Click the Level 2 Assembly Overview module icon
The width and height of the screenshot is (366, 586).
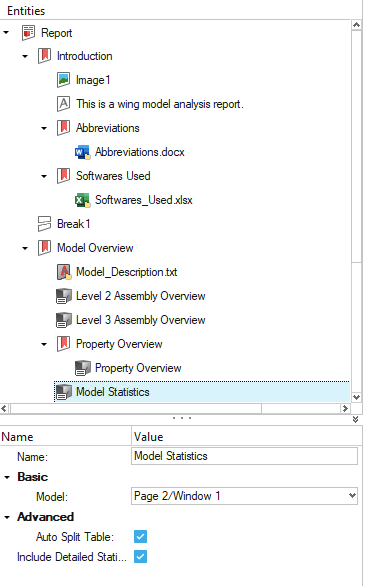pos(64,296)
